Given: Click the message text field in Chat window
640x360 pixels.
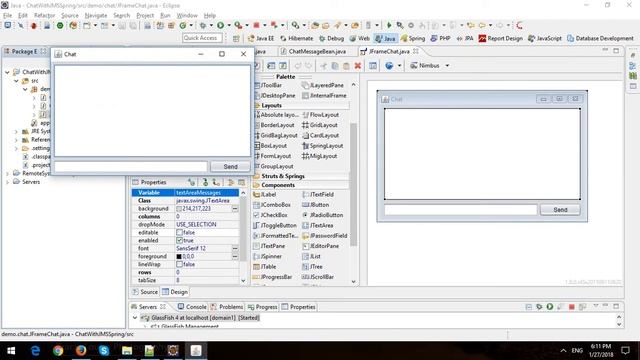Looking at the screenshot, I should tap(131, 167).
